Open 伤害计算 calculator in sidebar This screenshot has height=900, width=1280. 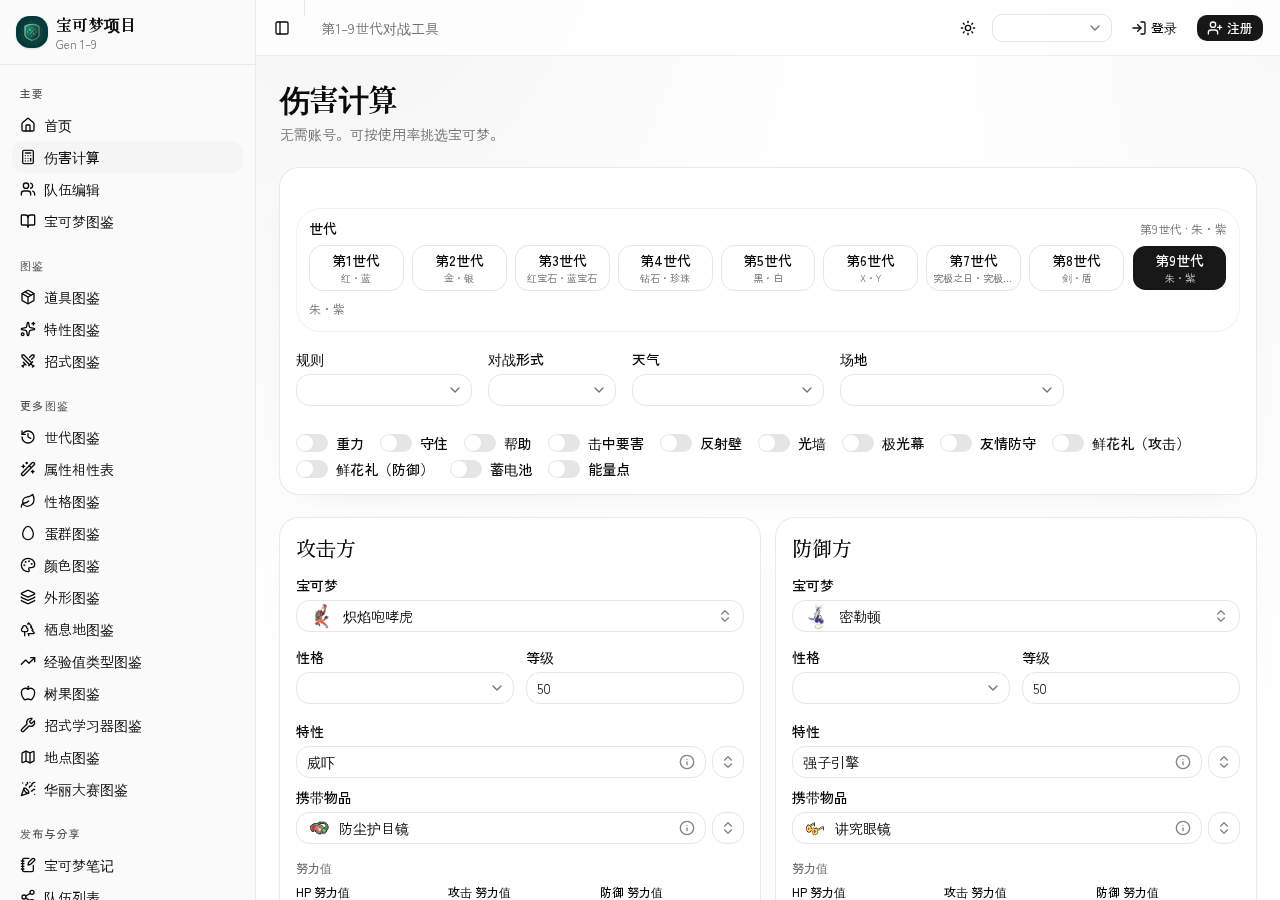(x=127, y=158)
